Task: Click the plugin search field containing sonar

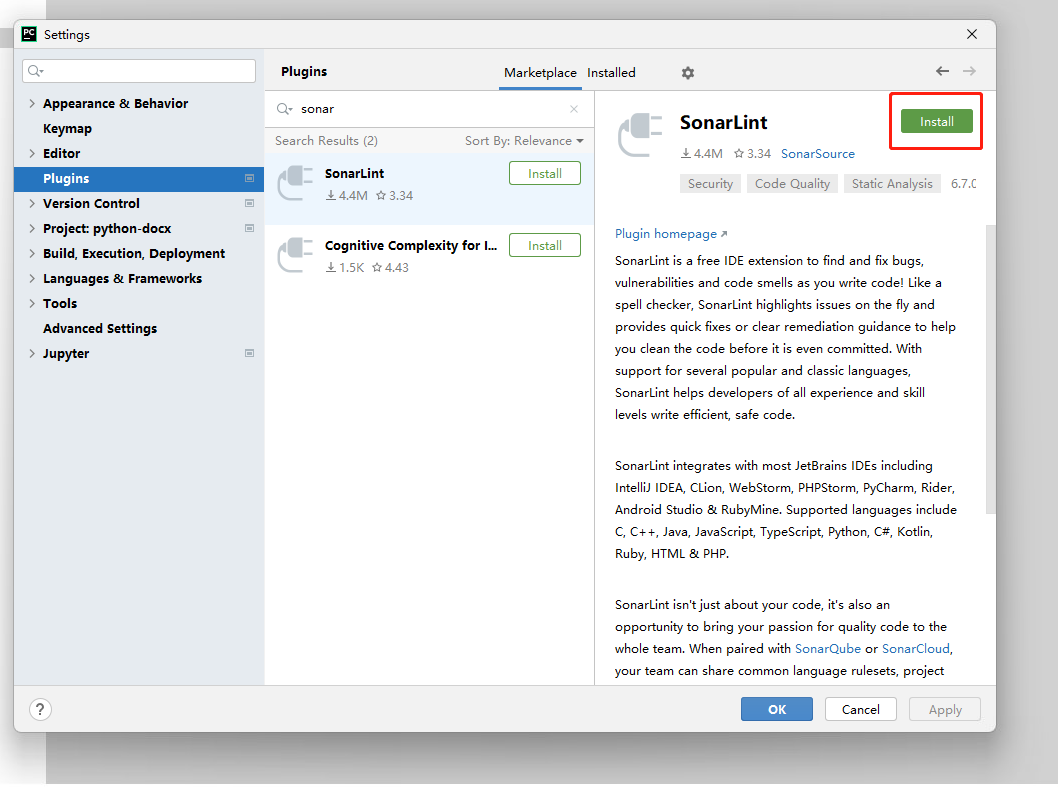Action: coord(429,109)
